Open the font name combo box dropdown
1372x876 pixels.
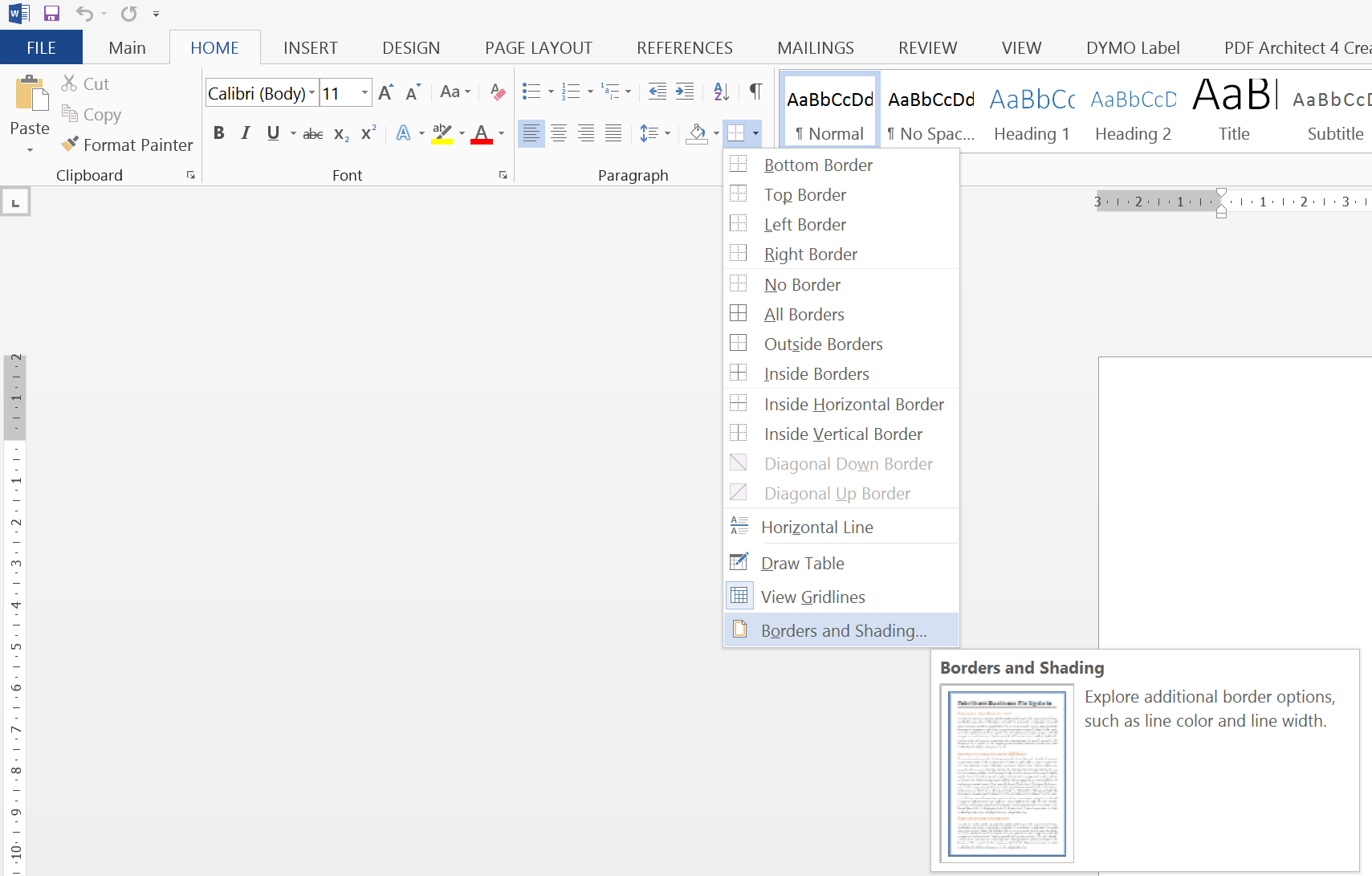tap(311, 93)
